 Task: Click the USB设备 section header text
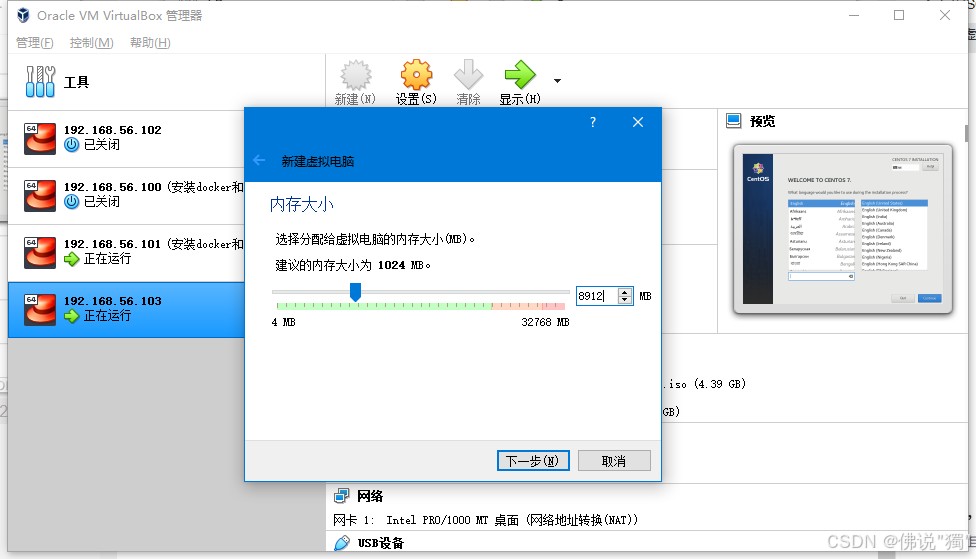380,543
